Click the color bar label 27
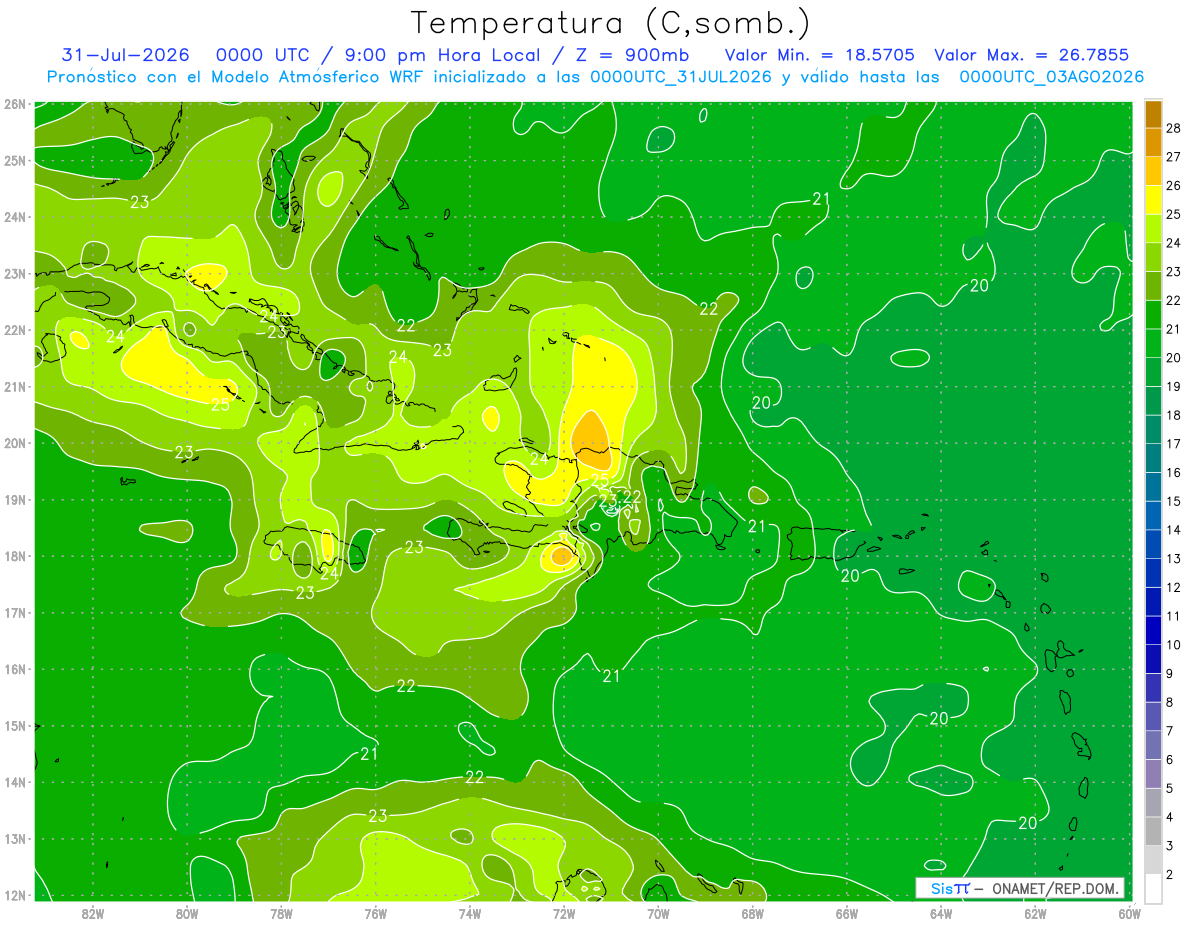Viewport: 1200px width, 927px height. pos(1173,156)
